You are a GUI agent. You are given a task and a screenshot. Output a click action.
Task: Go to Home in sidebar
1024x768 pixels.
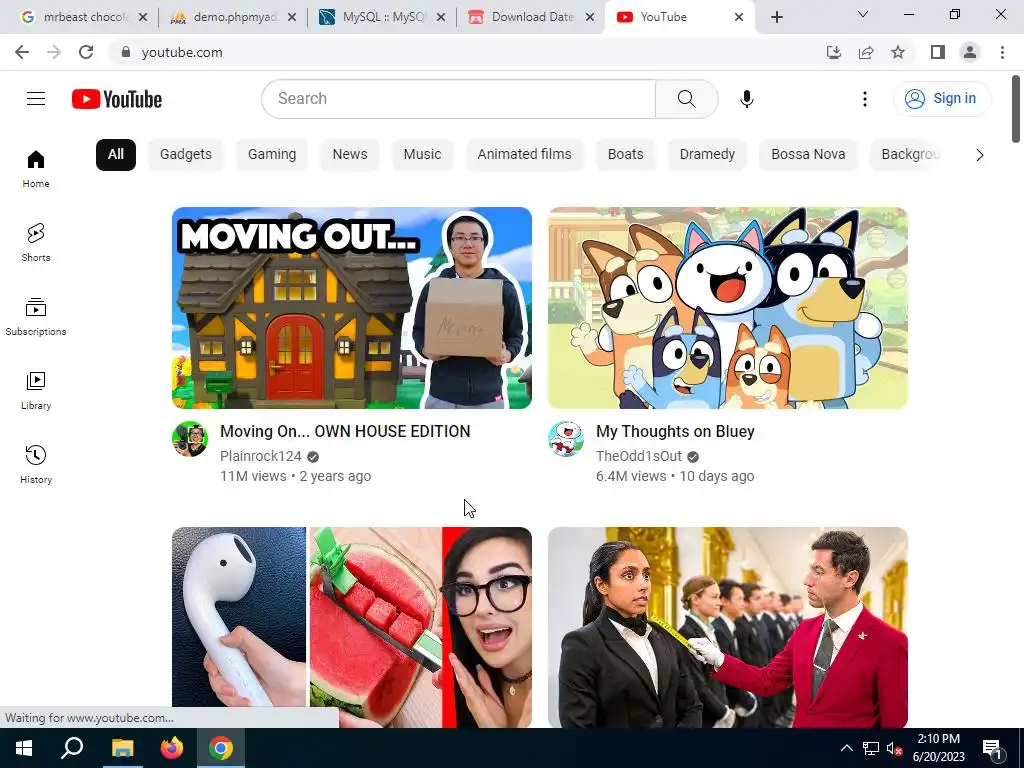tap(36, 169)
